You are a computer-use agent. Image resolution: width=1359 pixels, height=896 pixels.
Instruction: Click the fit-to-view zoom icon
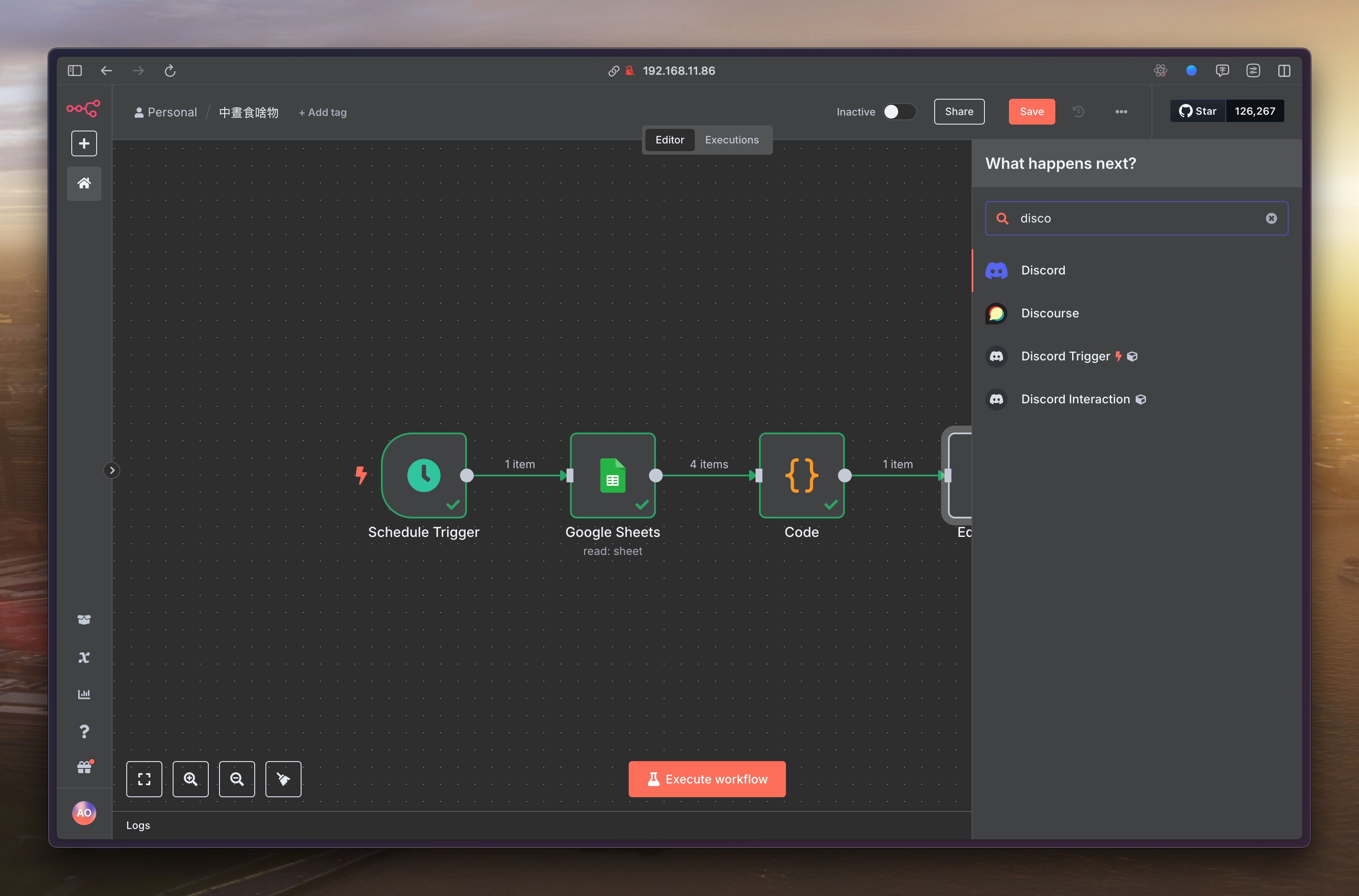pos(144,779)
